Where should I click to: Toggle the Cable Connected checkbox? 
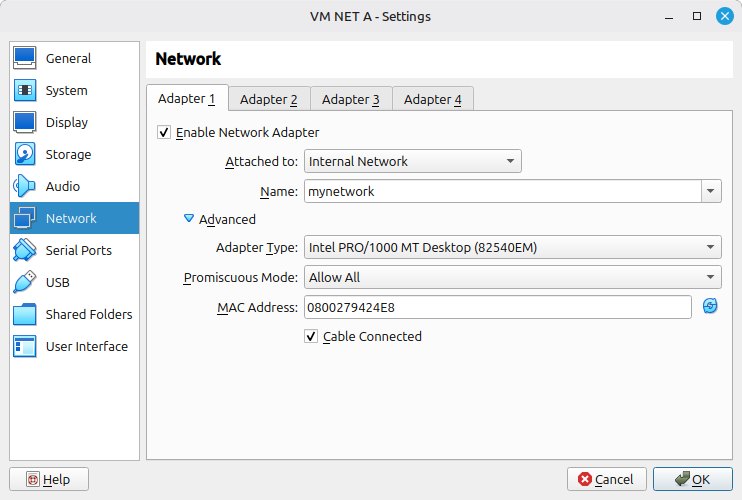[311, 337]
